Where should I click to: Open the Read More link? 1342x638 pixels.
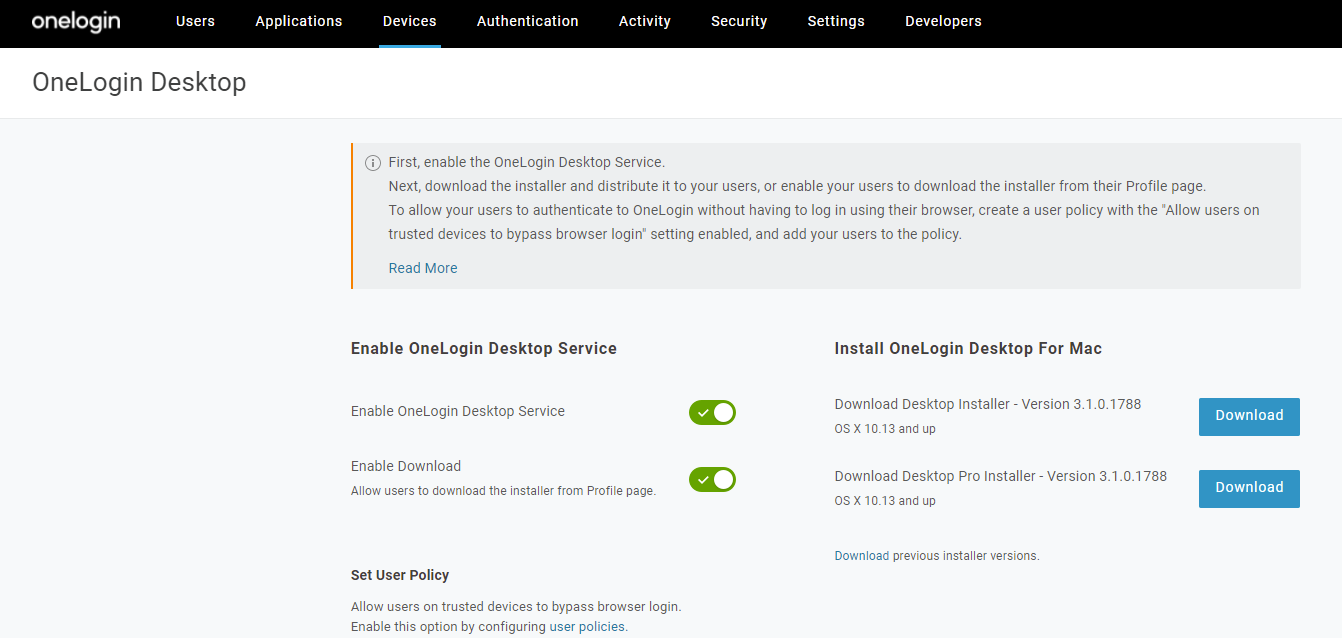click(422, 267)
